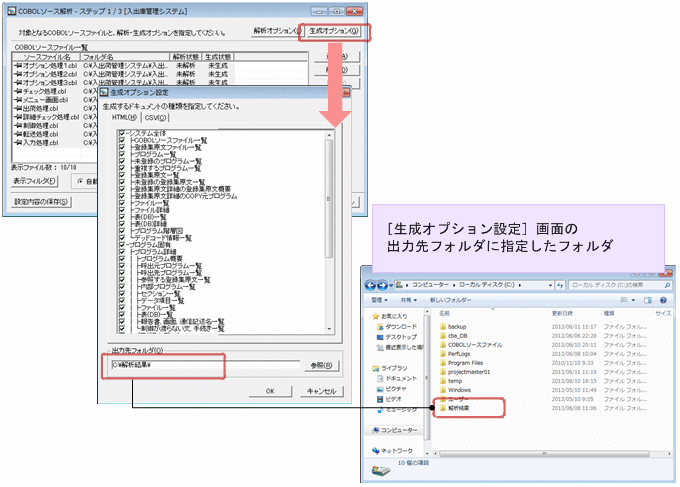Click the temp folder icon
Viewport: 680px width, 487px height.
click(443, 381)
